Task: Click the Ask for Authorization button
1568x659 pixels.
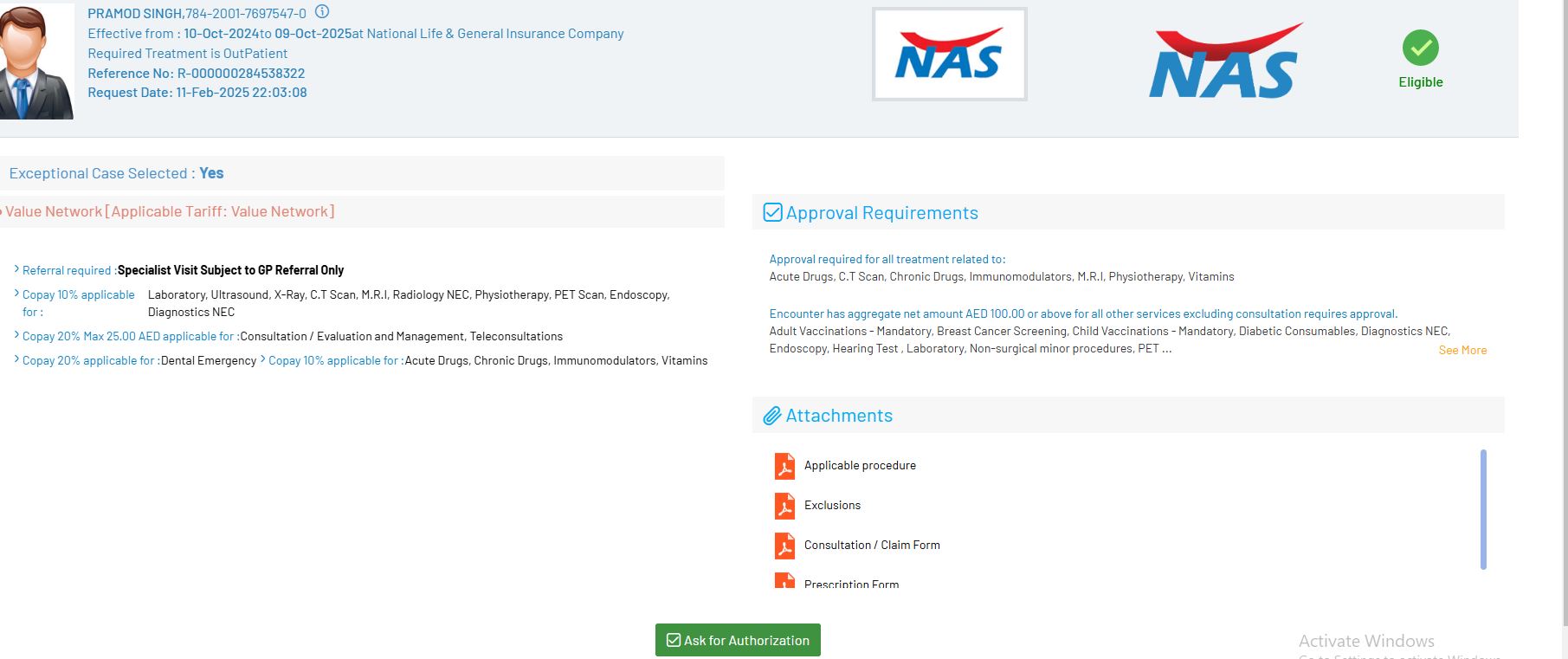Action: point(738,640)
